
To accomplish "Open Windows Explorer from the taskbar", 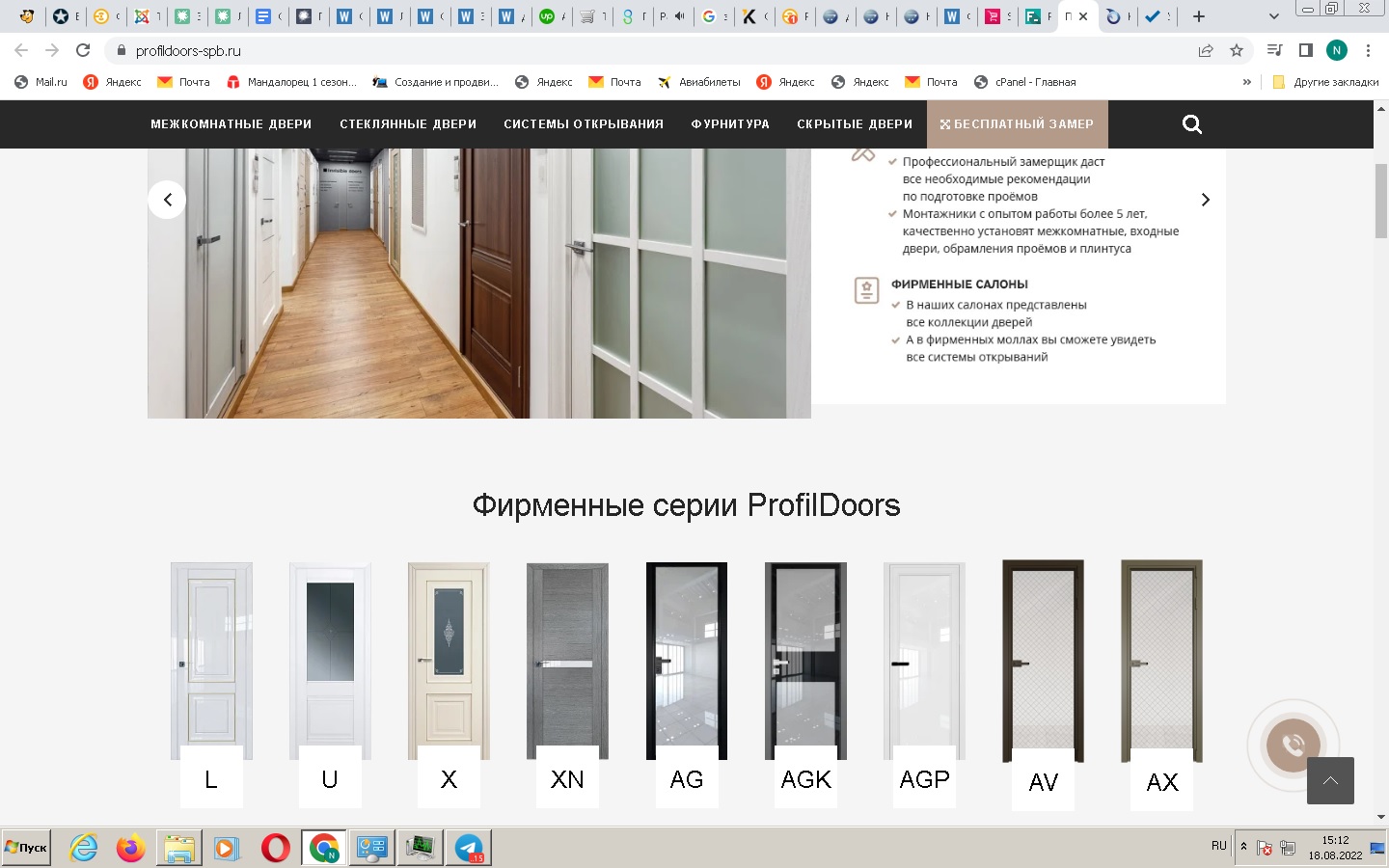I will coord(179,848).
